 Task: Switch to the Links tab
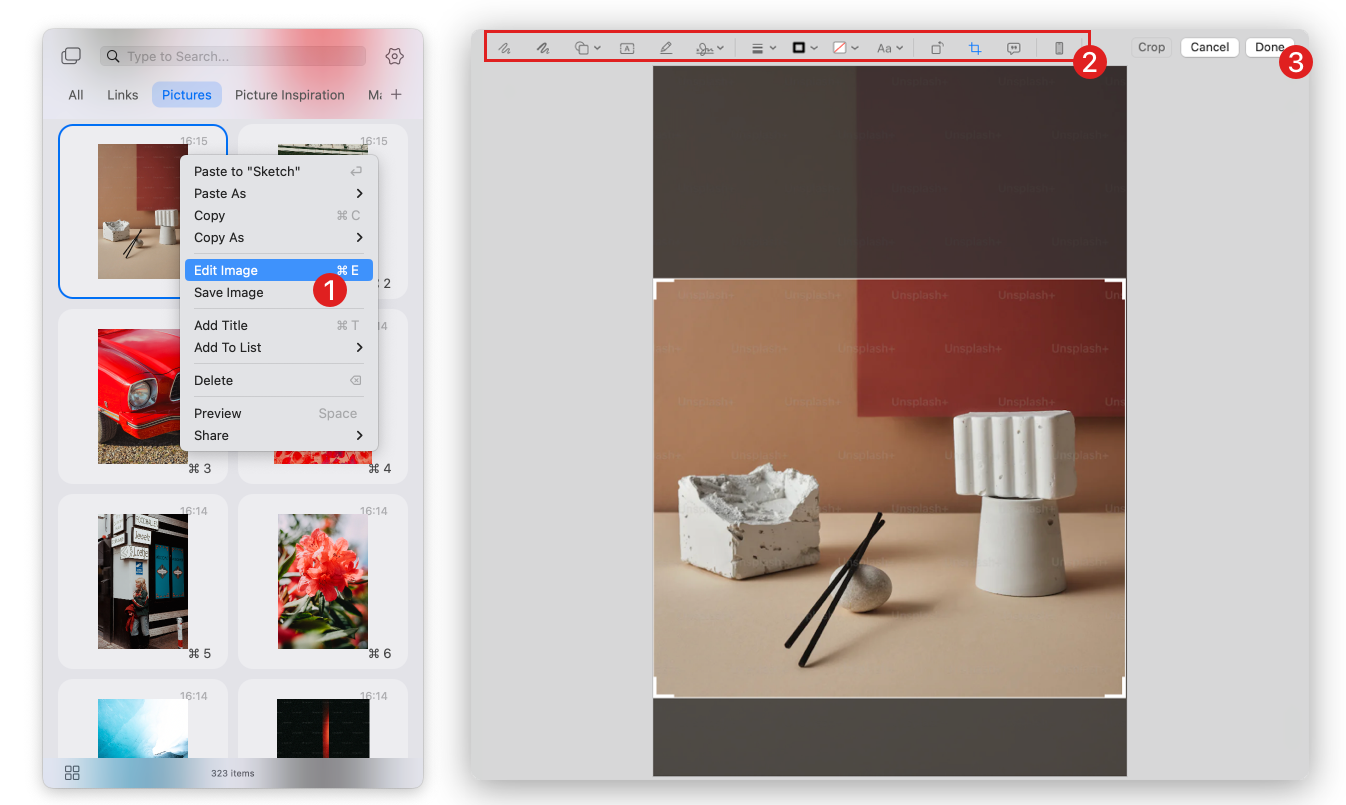tap(123, 95)
